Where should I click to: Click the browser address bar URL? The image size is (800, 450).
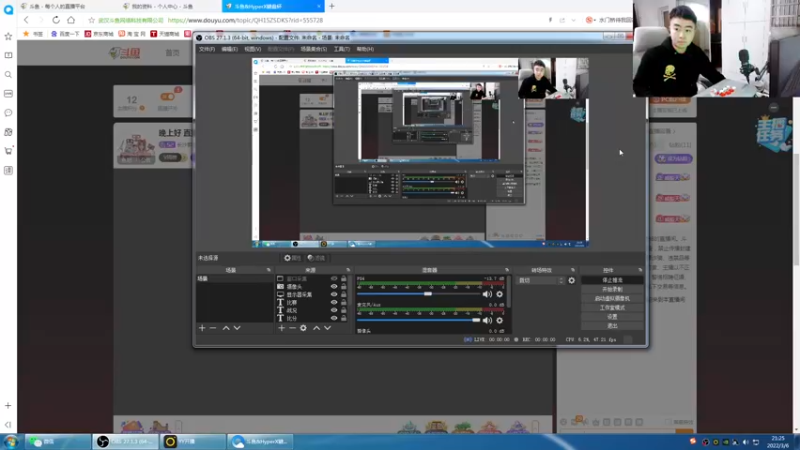click(x=245, y=20)
